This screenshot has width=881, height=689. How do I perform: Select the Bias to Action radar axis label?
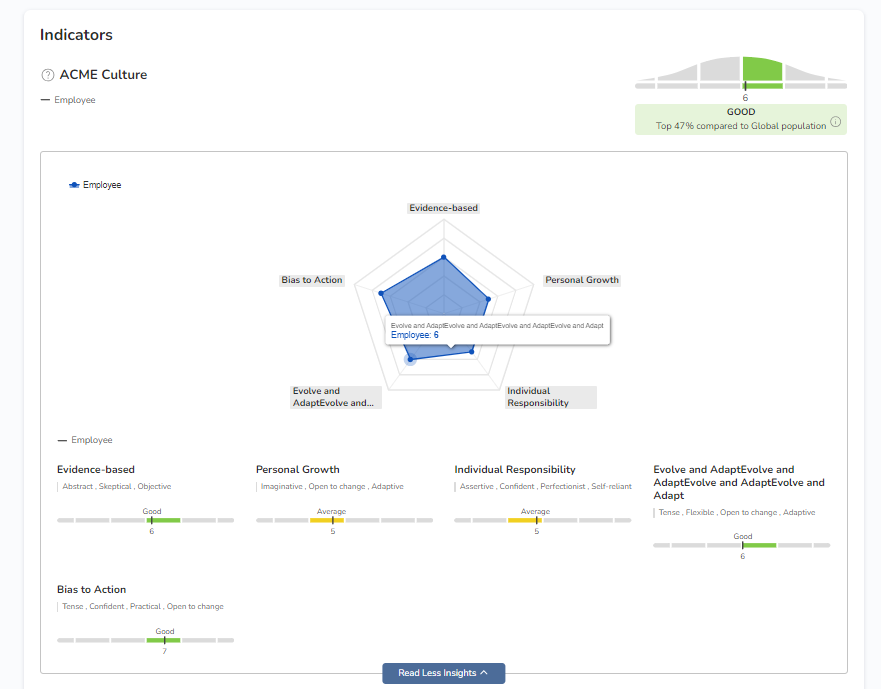312,280
